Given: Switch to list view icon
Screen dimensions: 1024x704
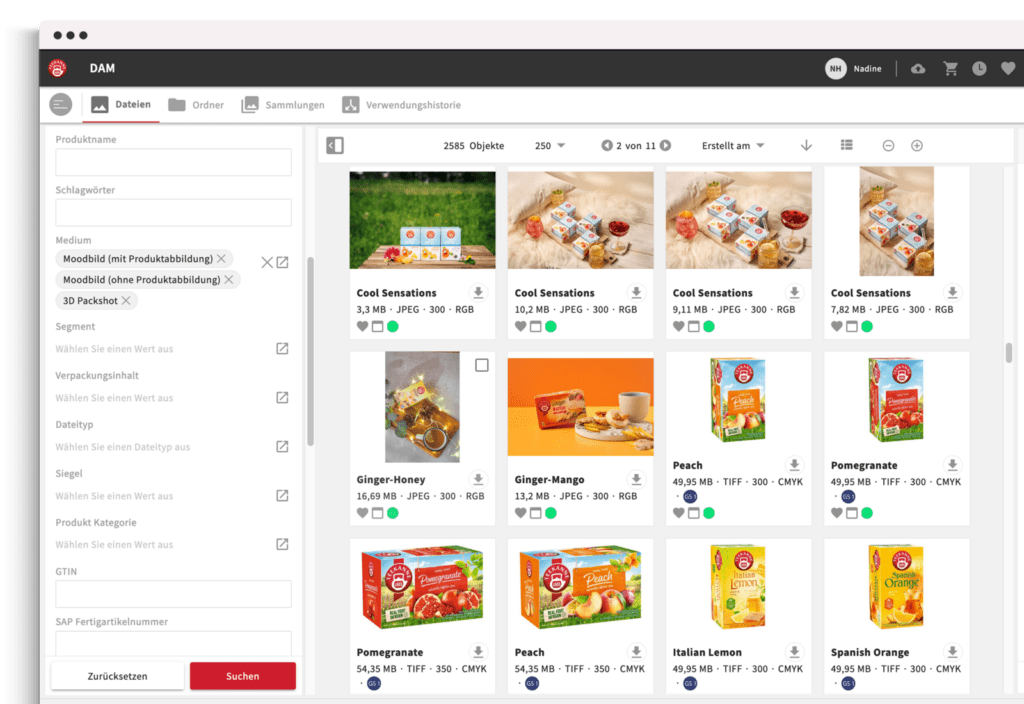Looking at the screenshot, I should coord(846,145).
